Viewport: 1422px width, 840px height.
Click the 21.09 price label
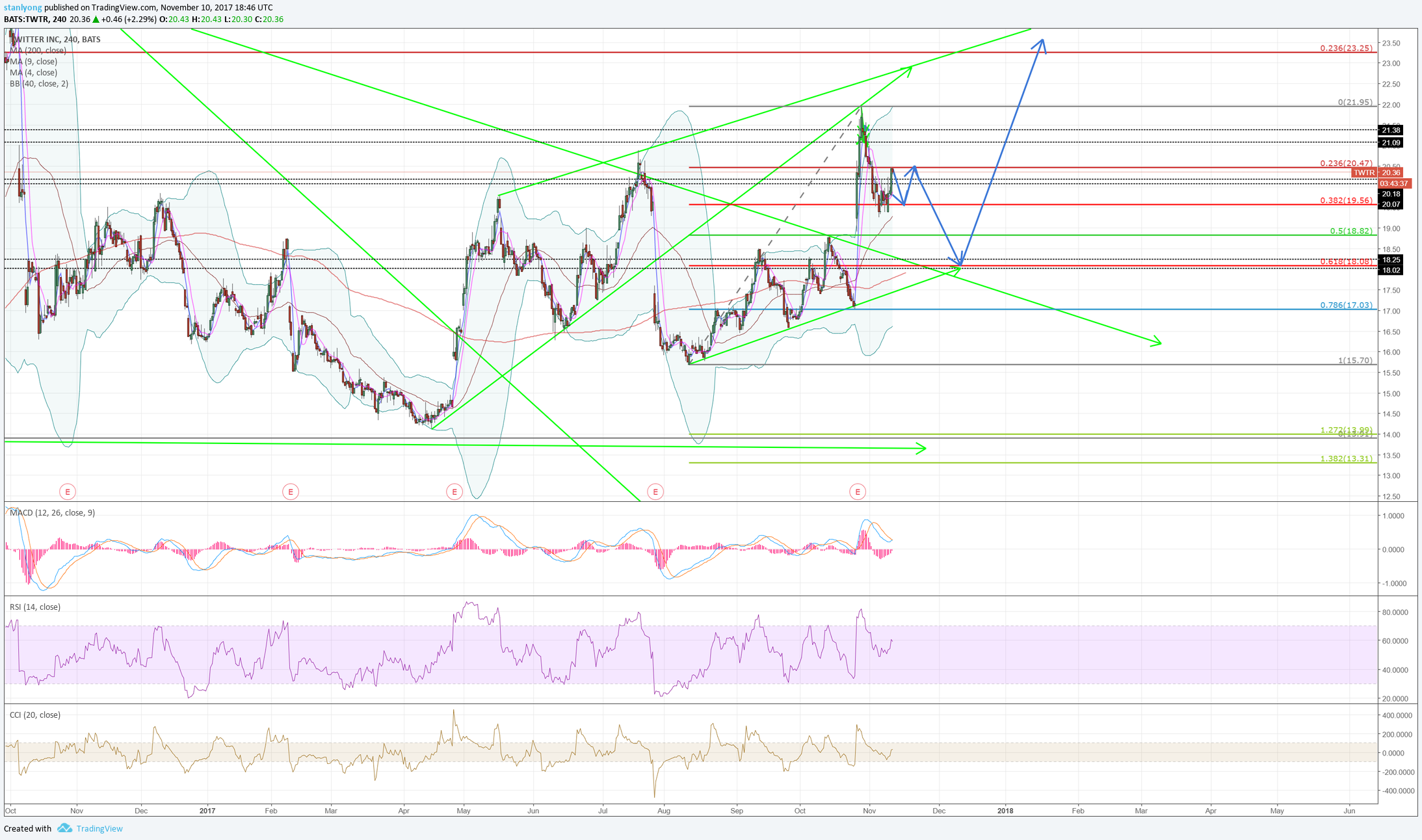pyautogui.click(x=1391, y=142)
